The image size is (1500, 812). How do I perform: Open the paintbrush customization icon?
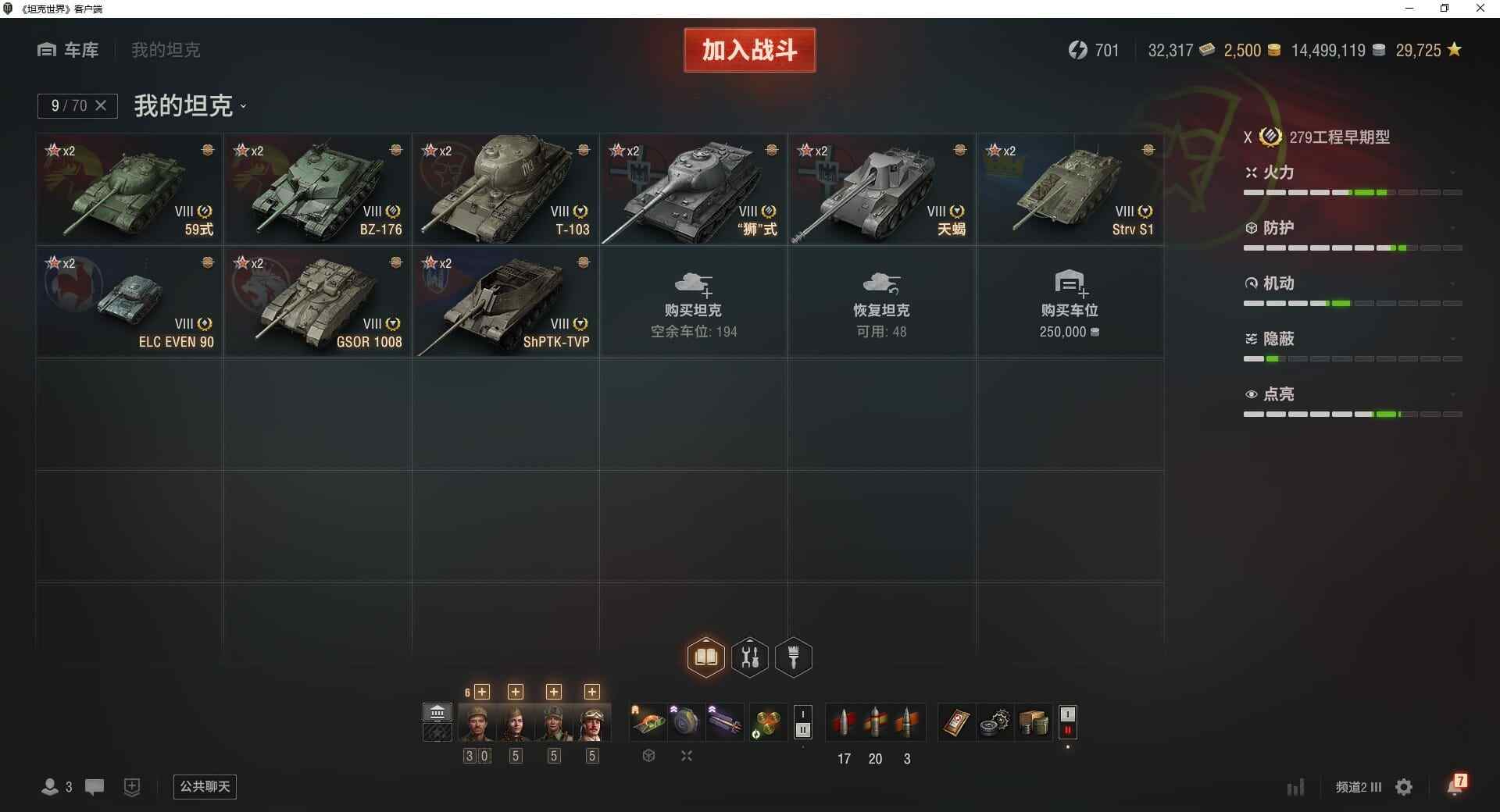(794, 657)
